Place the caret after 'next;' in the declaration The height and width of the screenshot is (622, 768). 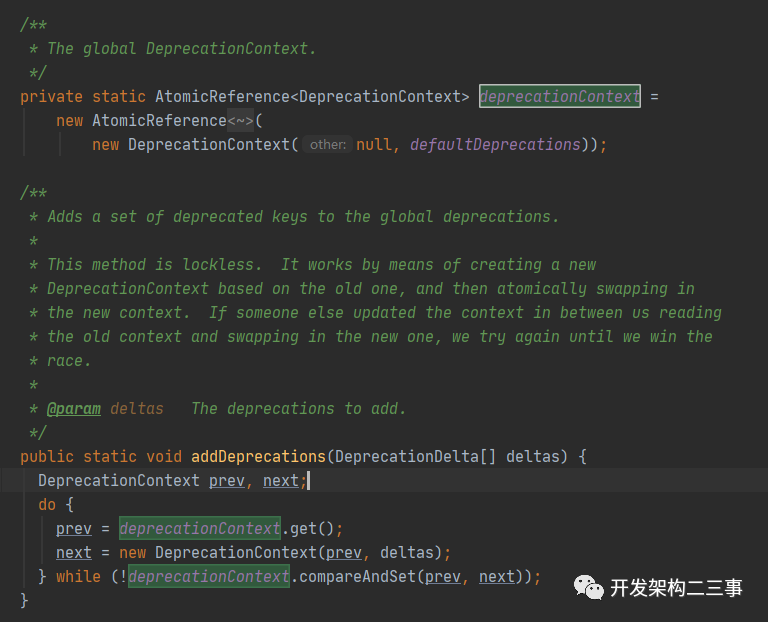[x=309, y=481]
